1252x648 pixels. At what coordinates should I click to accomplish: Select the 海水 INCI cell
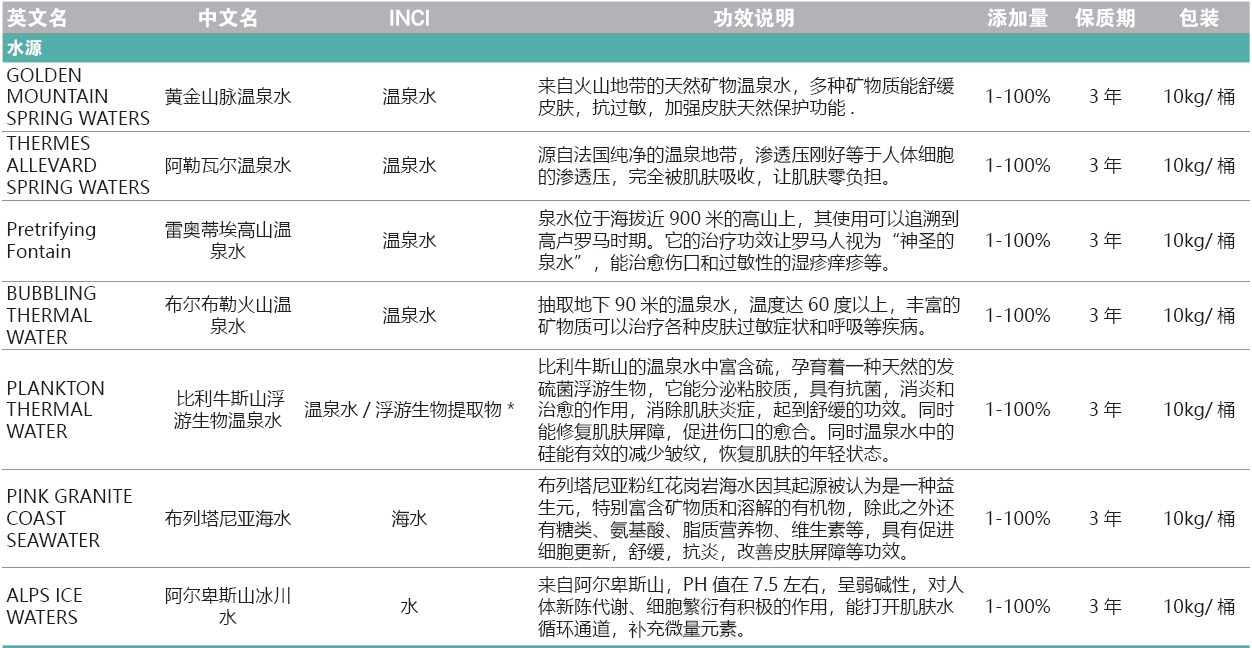(409, 518)
